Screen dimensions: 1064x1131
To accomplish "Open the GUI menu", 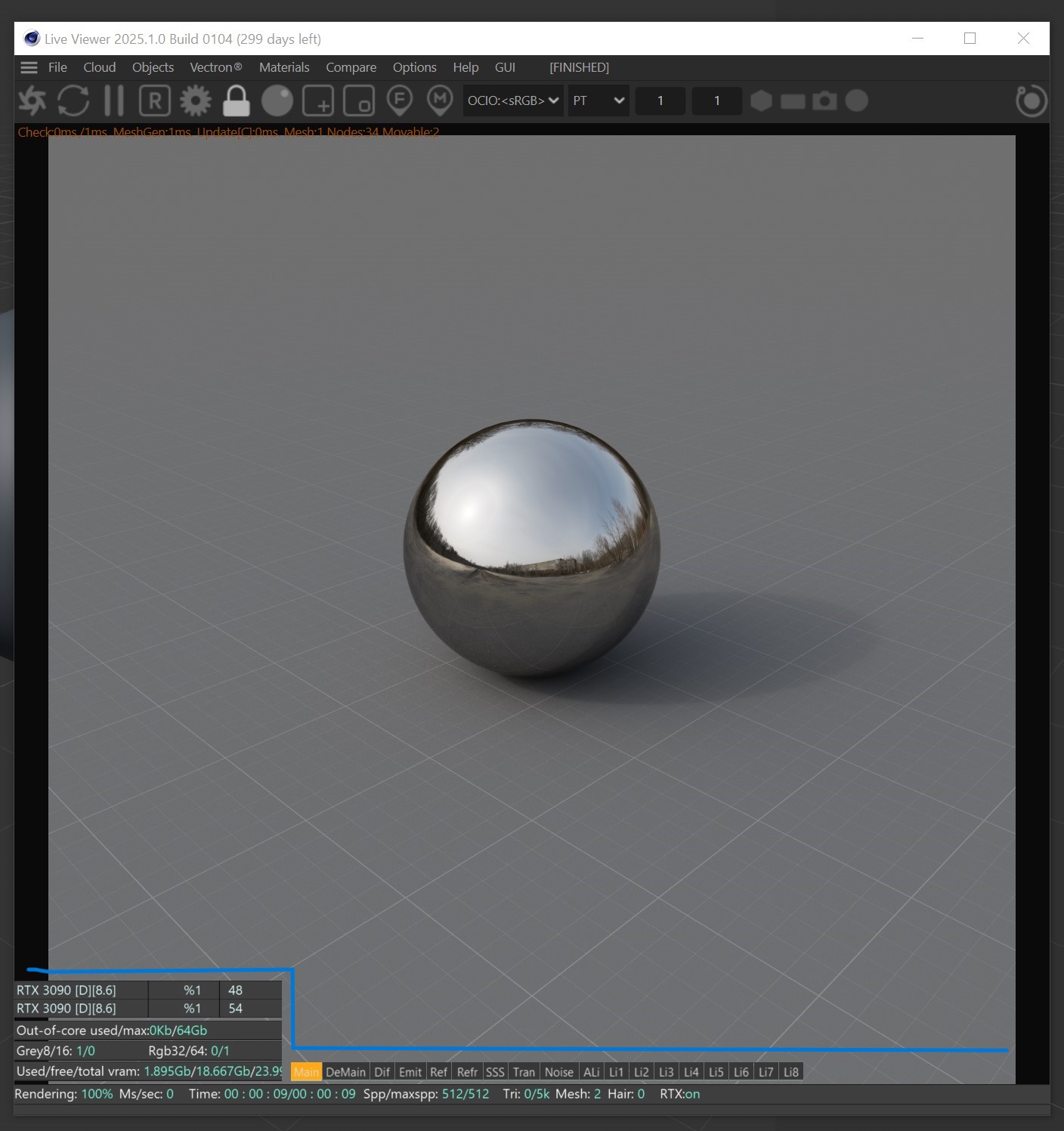I will point(505,67).
